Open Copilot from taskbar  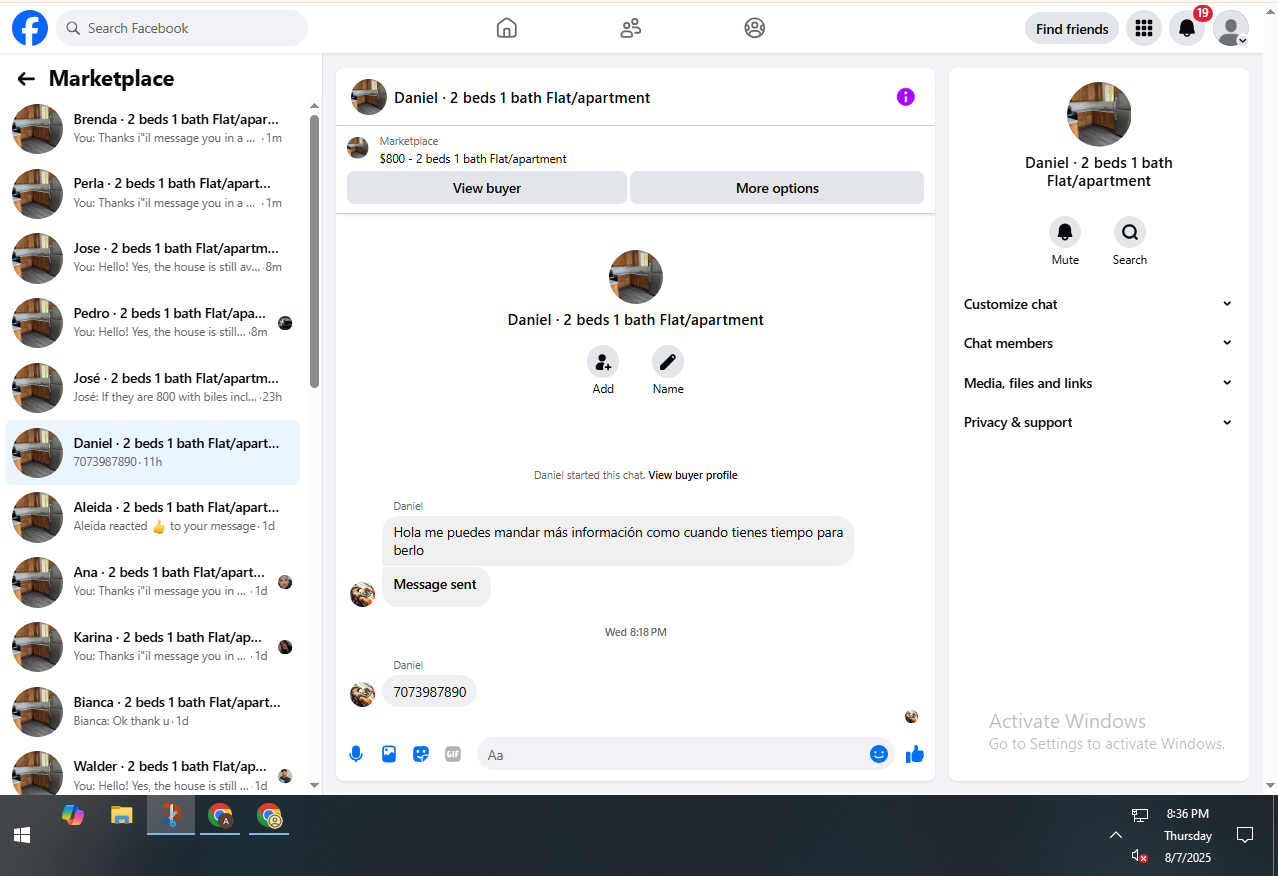(73, 815)
